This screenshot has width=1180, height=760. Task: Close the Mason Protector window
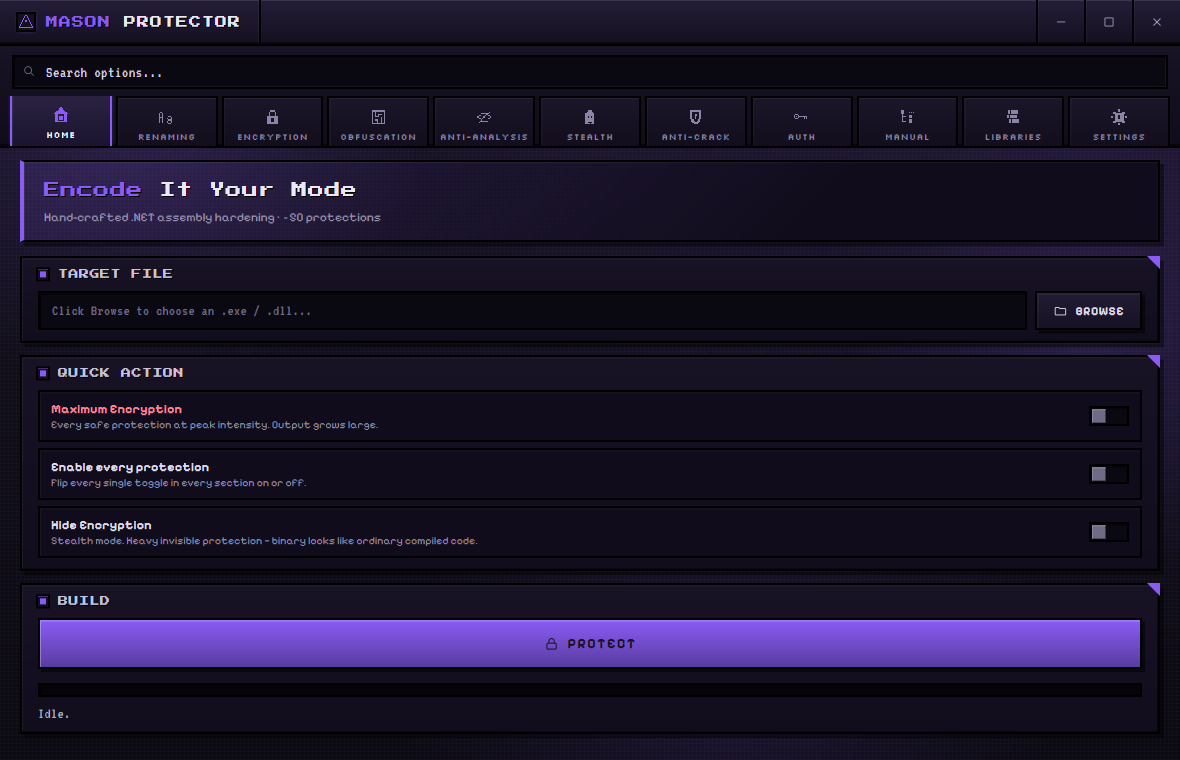point(1157,22)
